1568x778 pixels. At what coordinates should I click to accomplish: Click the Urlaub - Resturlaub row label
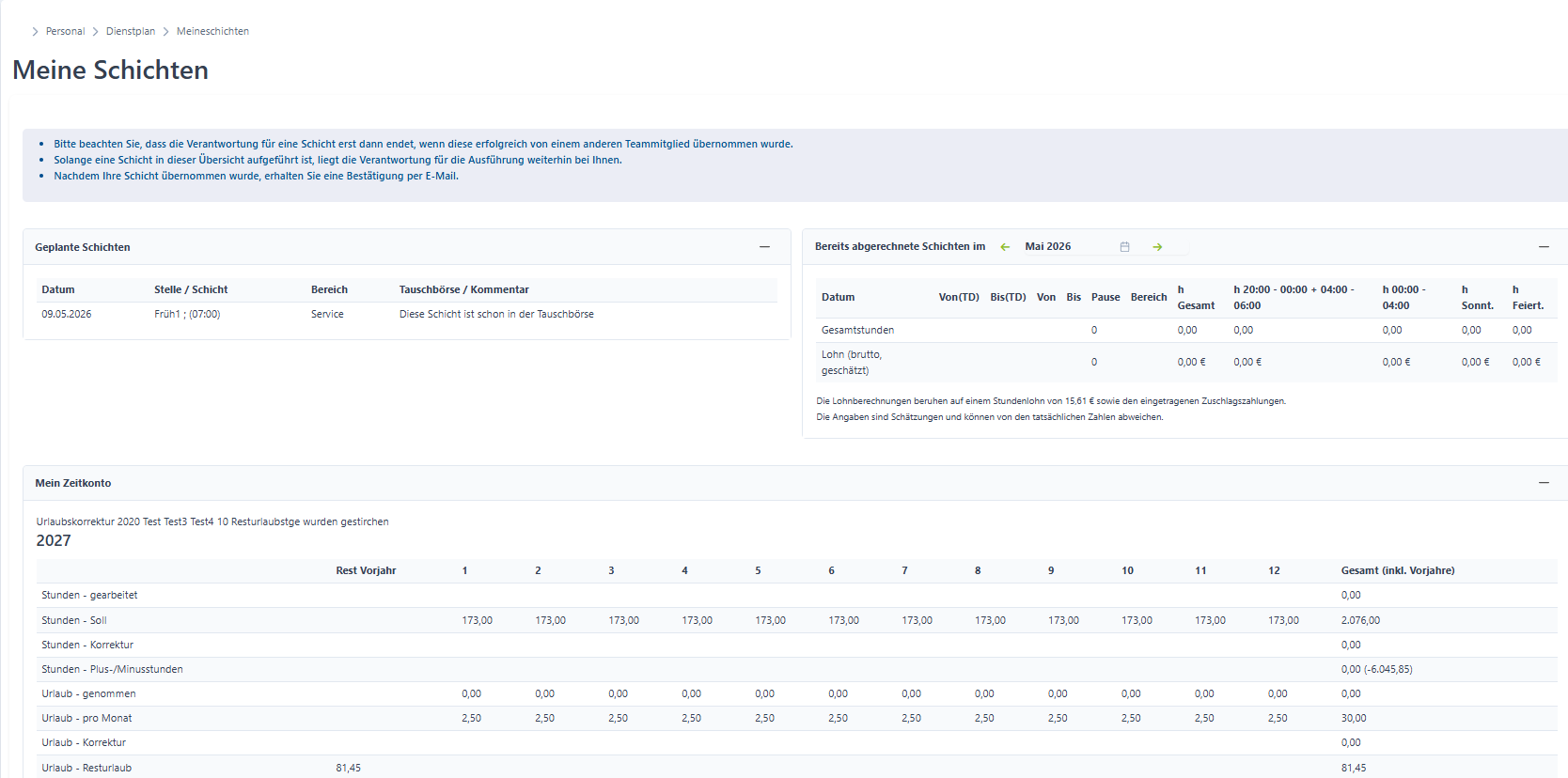click(86, 769)
